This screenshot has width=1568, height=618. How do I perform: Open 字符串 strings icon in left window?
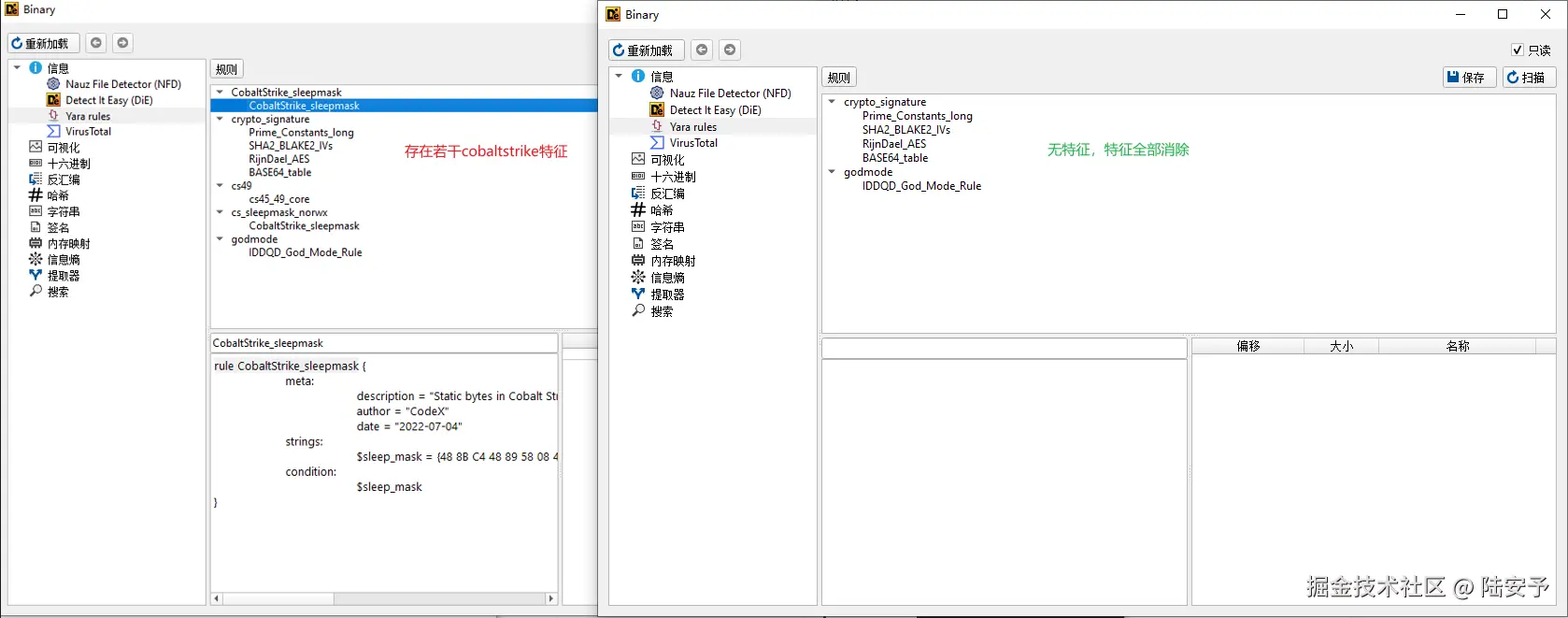[36, 211]
